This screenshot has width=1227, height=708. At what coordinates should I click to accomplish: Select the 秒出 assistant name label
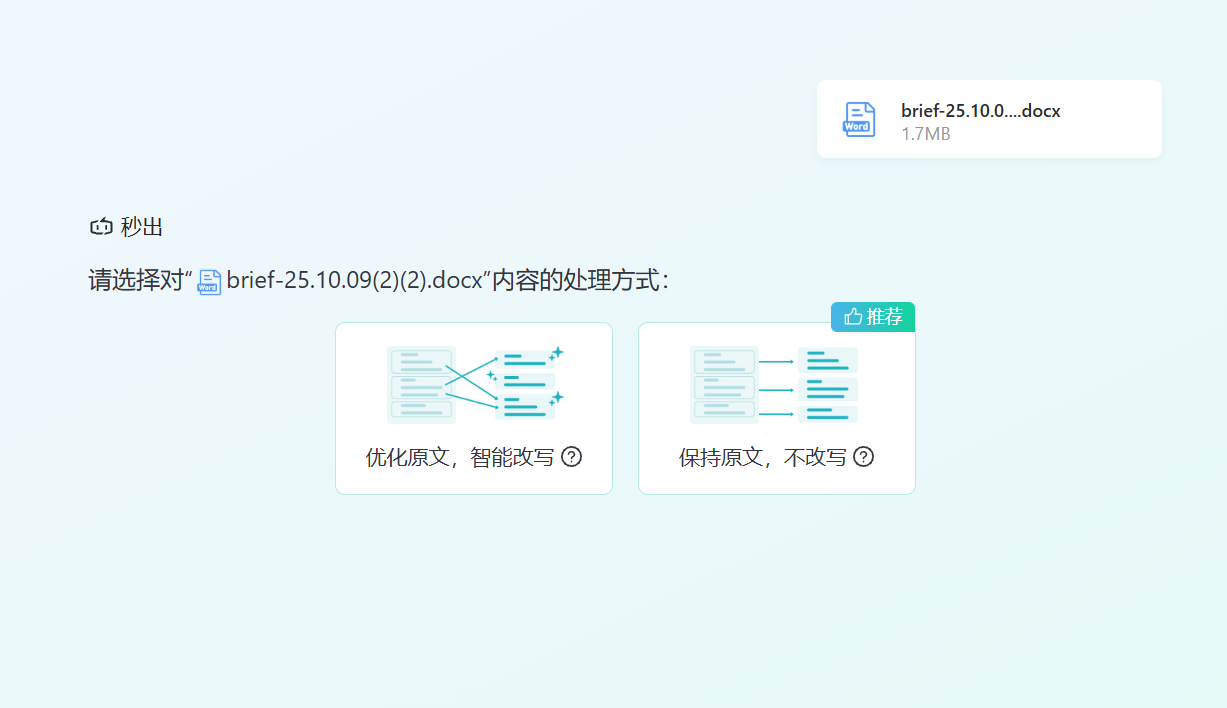coord(142,227)
